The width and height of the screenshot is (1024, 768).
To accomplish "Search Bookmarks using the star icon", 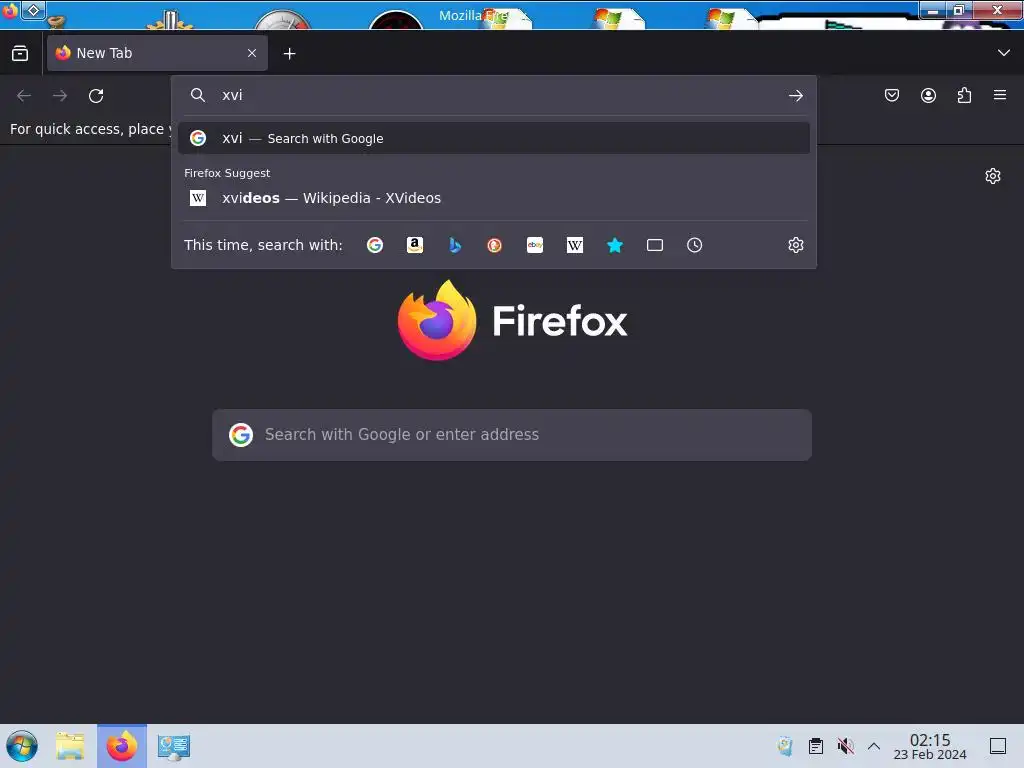I will 615,245.
